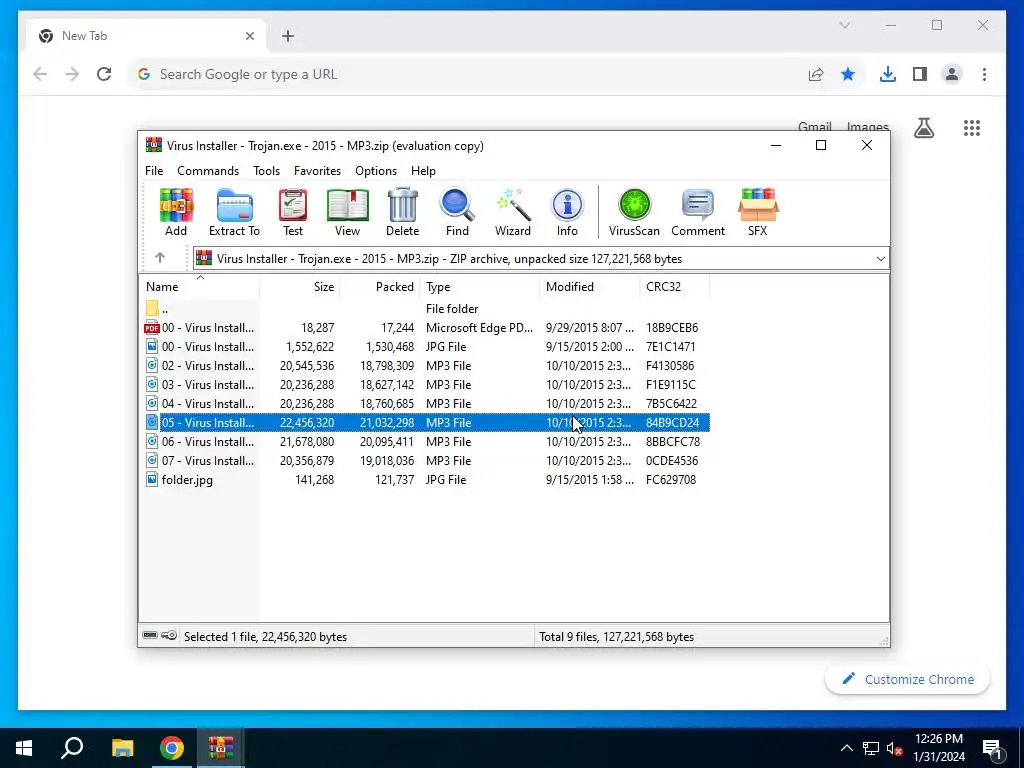The width and height of the screenshot is (1024, 768).
Task: Select the 02 - Virus Install MP3 row
Action: point(425,366)
